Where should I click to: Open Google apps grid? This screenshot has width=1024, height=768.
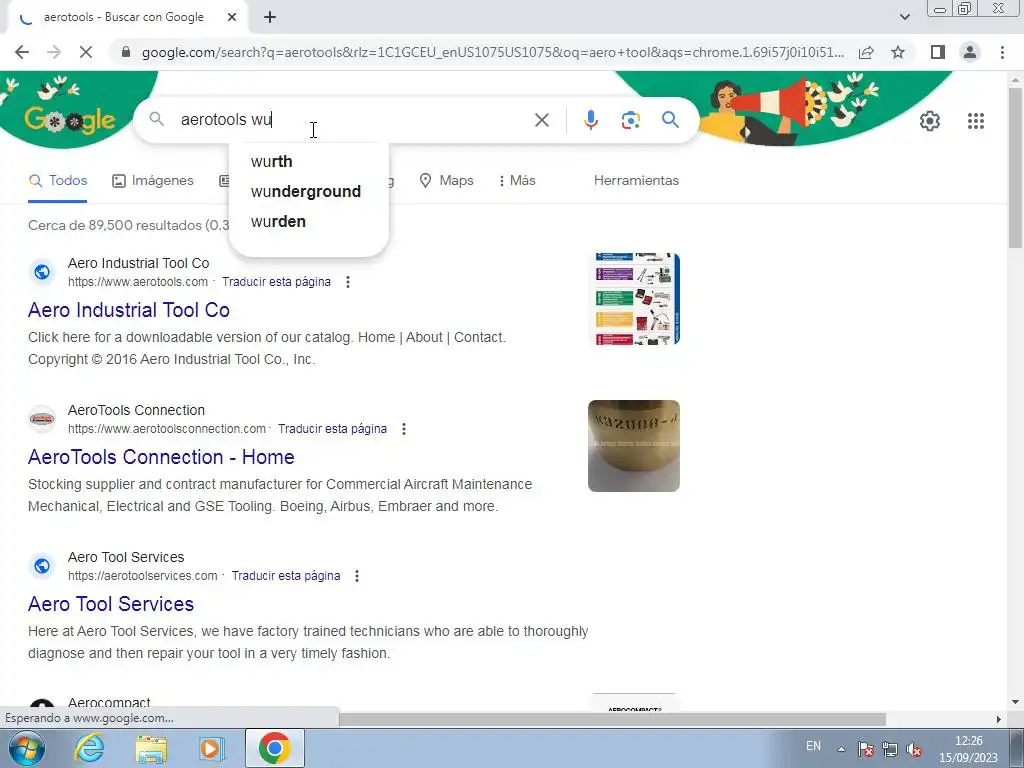click(976, 121)
